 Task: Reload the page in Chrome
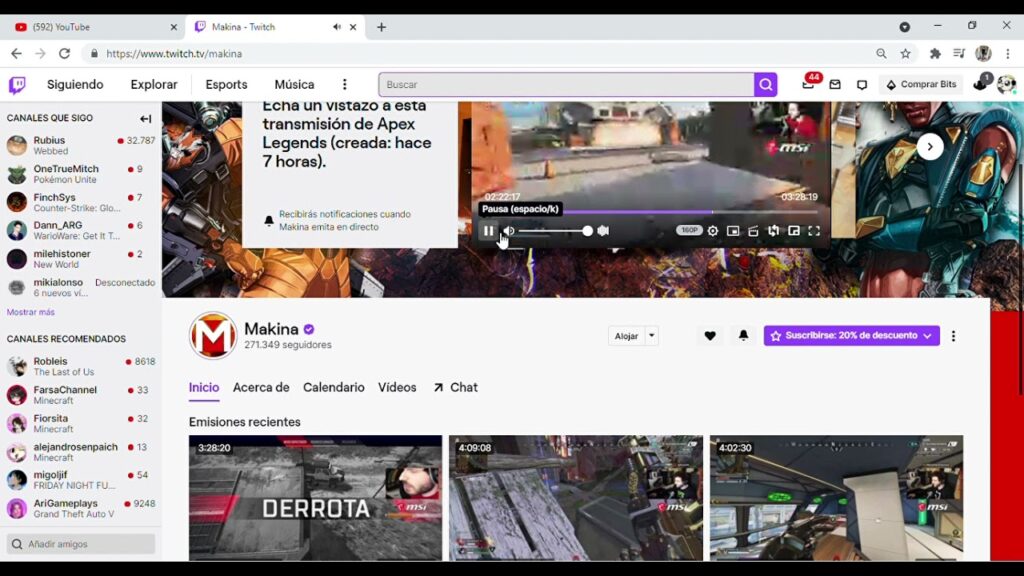click(x=64, y=54)
